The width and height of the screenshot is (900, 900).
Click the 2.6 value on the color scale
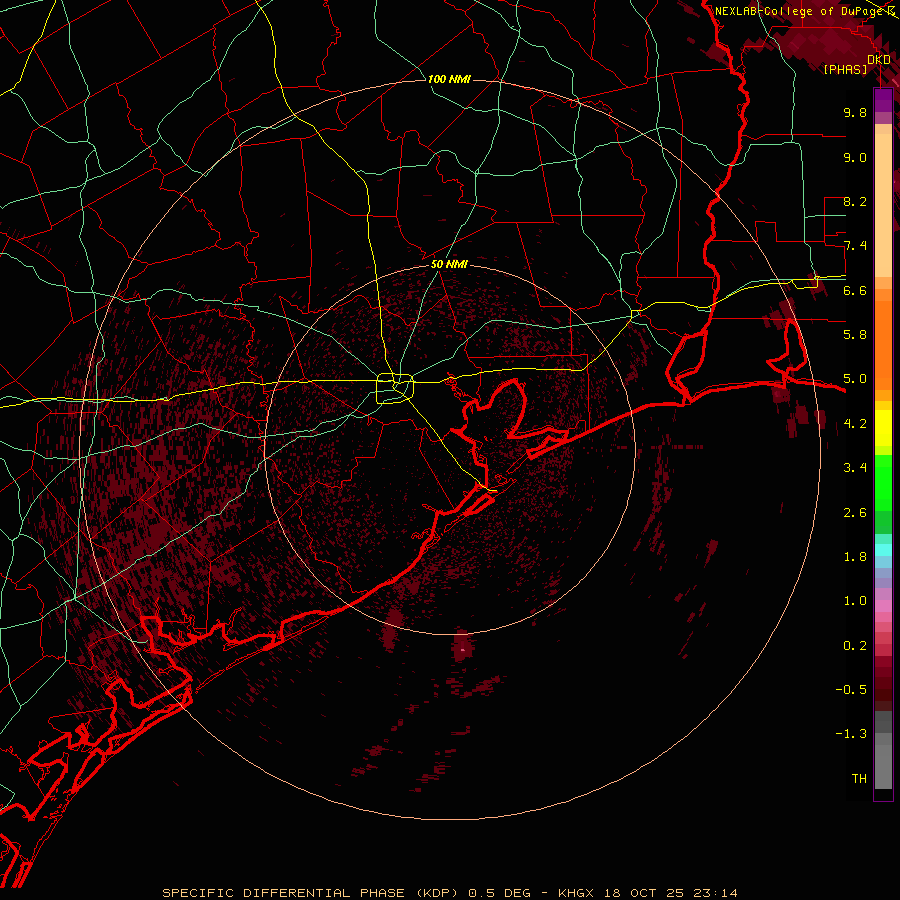(x=855, y=513)
